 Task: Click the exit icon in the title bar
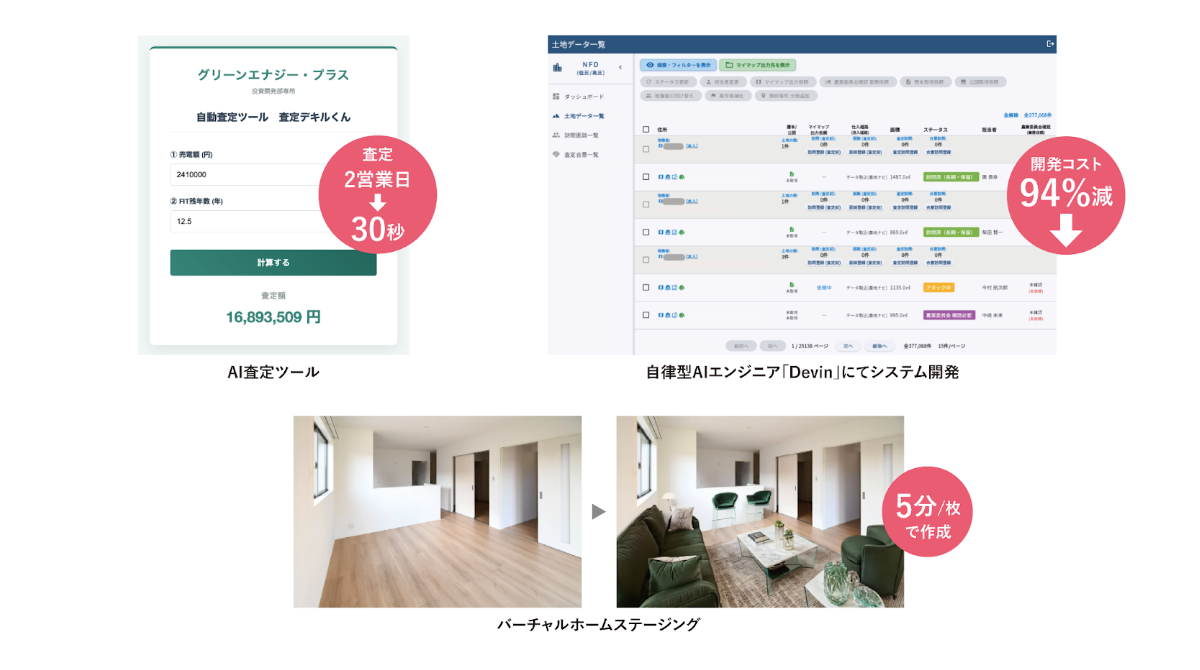1050,44
